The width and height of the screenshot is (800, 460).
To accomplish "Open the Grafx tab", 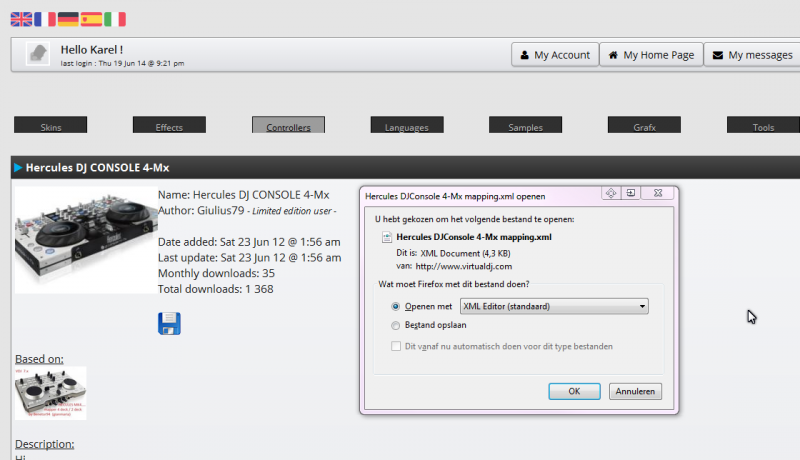I will coord(644,125).
